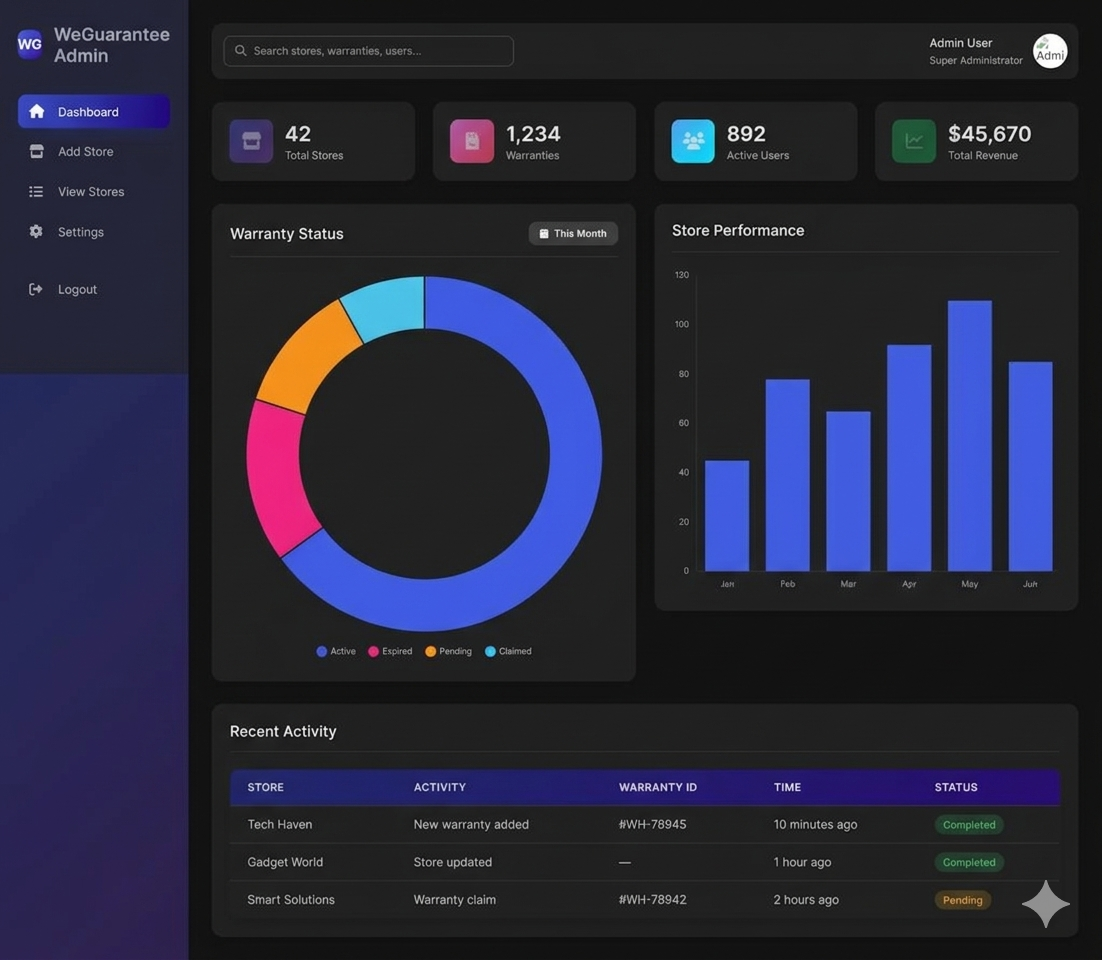The width and height of the screenshot is (1102, 960).
Task: Click the Admin User name
Action: 960,43
